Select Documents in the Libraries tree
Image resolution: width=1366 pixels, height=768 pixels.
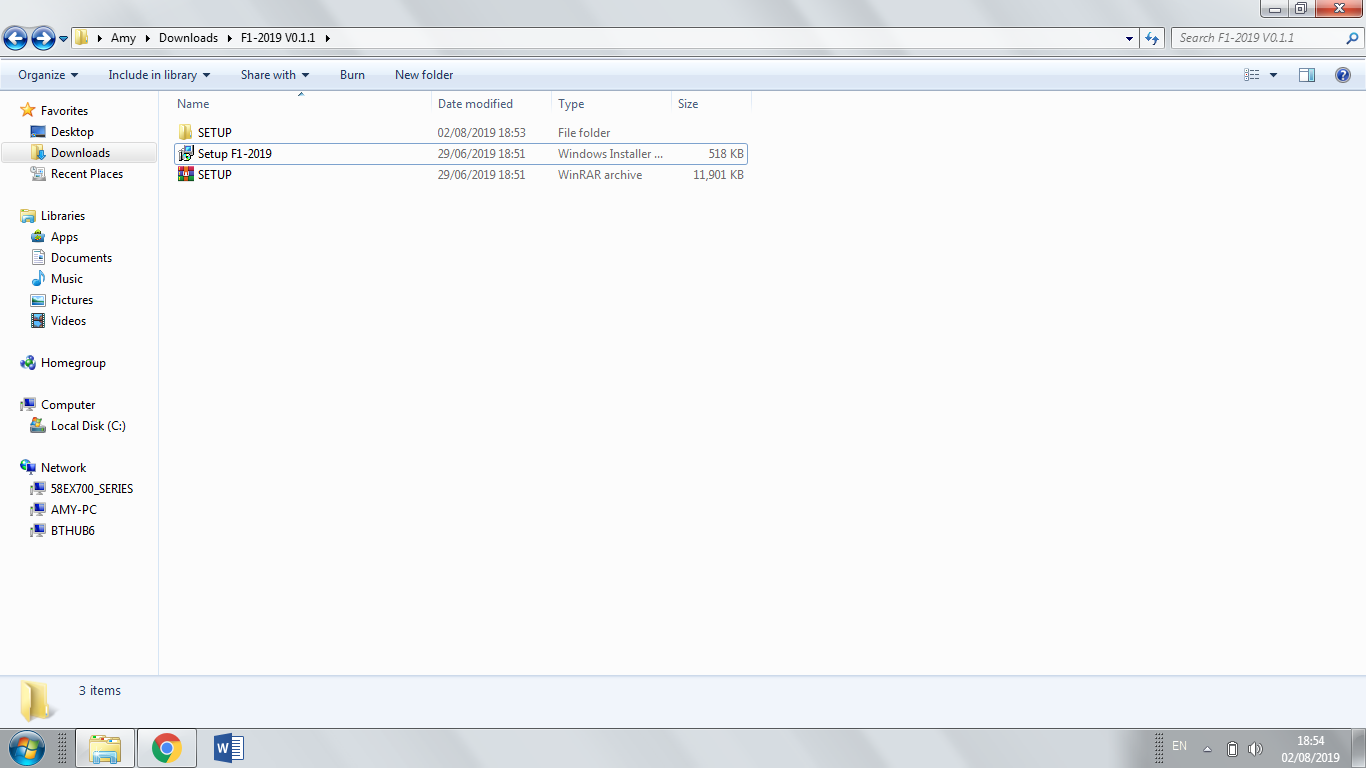click(x=81, y=258)
